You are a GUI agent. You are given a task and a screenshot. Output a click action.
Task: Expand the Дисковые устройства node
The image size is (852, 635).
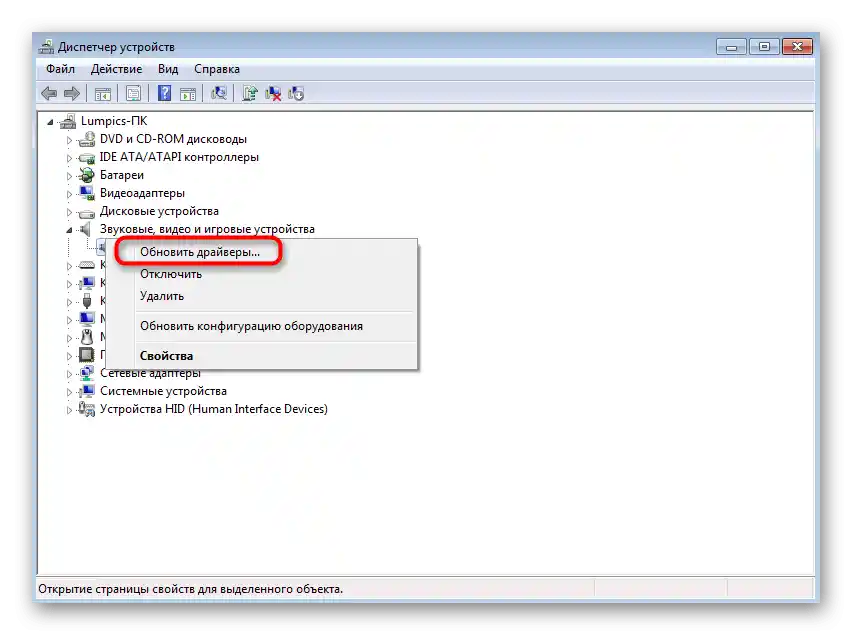pyautogui.click(x=69, y=212)
